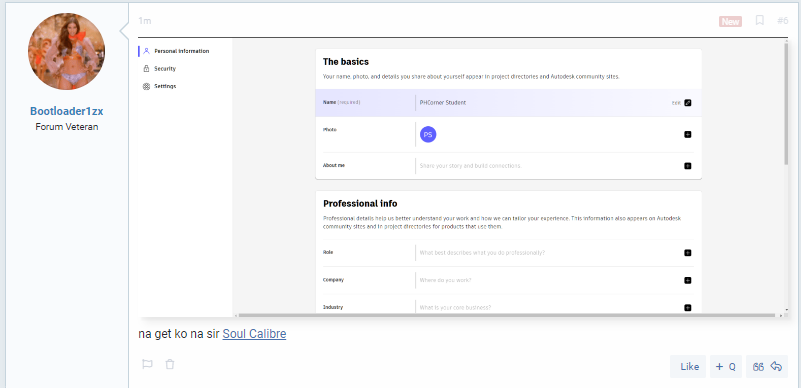Add Role using plus icon
The width and height of the screenshot is (801, 388).
tap(688, 253)
